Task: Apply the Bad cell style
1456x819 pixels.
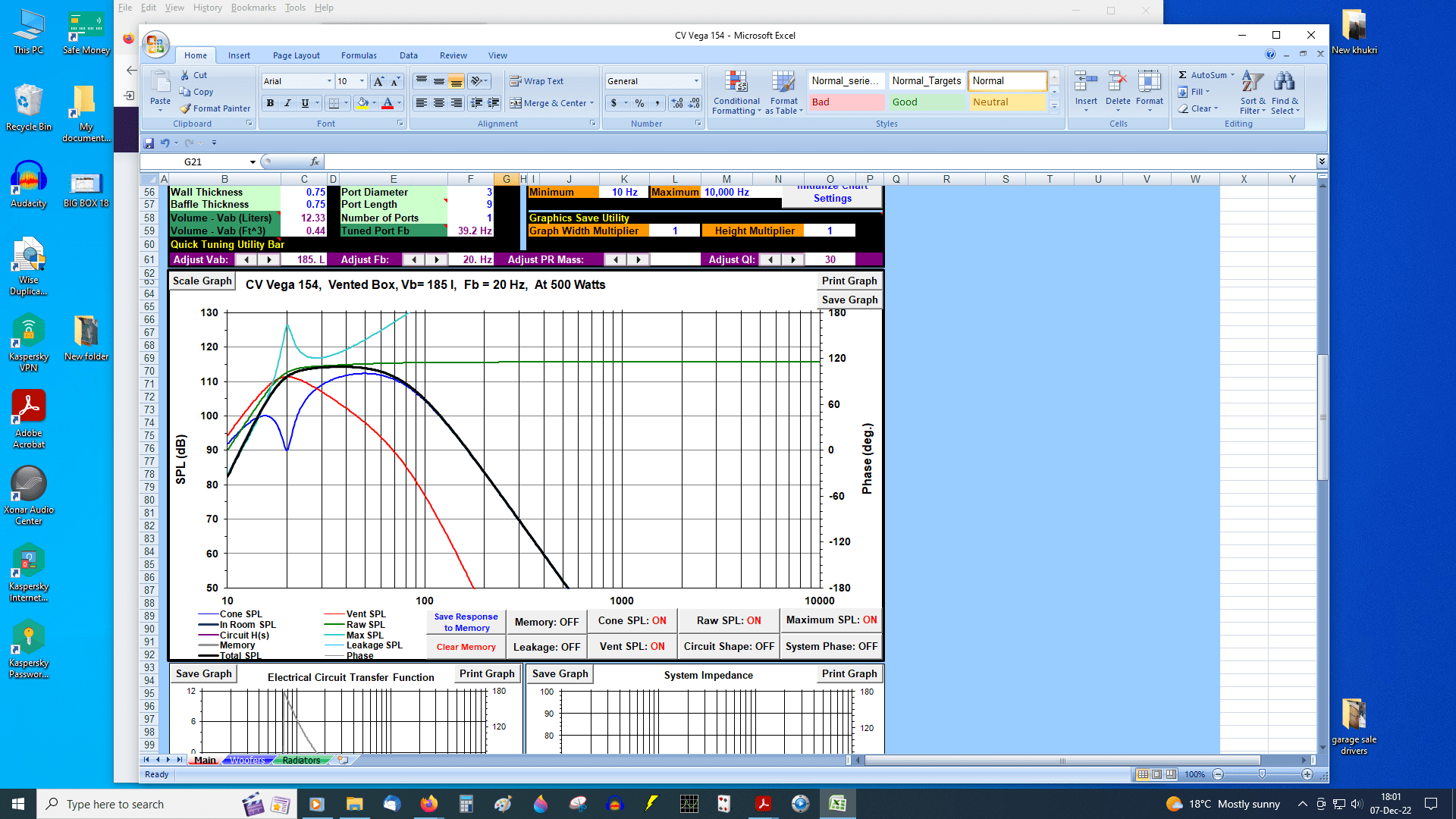Action: coord(847,102)
